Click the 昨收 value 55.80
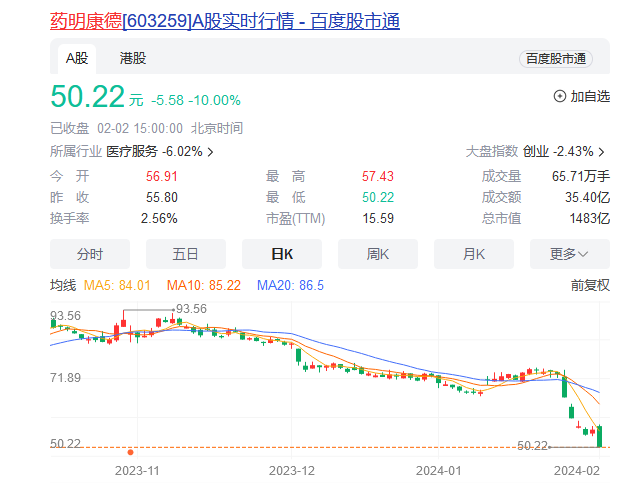640x483 pixels. [x=162, y=198]
